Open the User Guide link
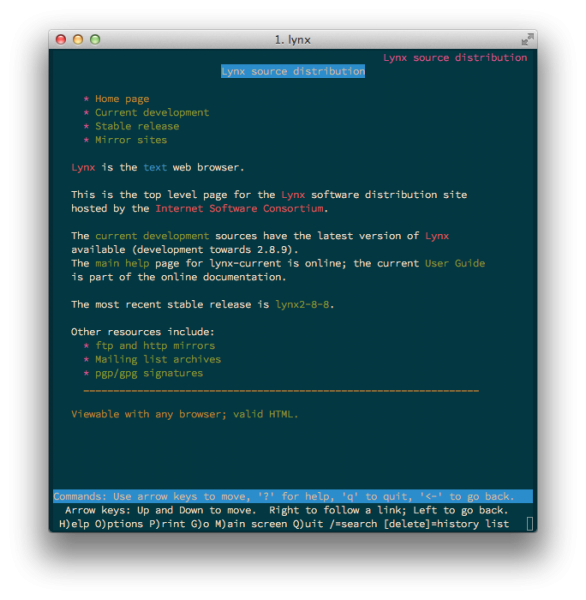This screenshot has height=600, width=586. tap(455, 264)
